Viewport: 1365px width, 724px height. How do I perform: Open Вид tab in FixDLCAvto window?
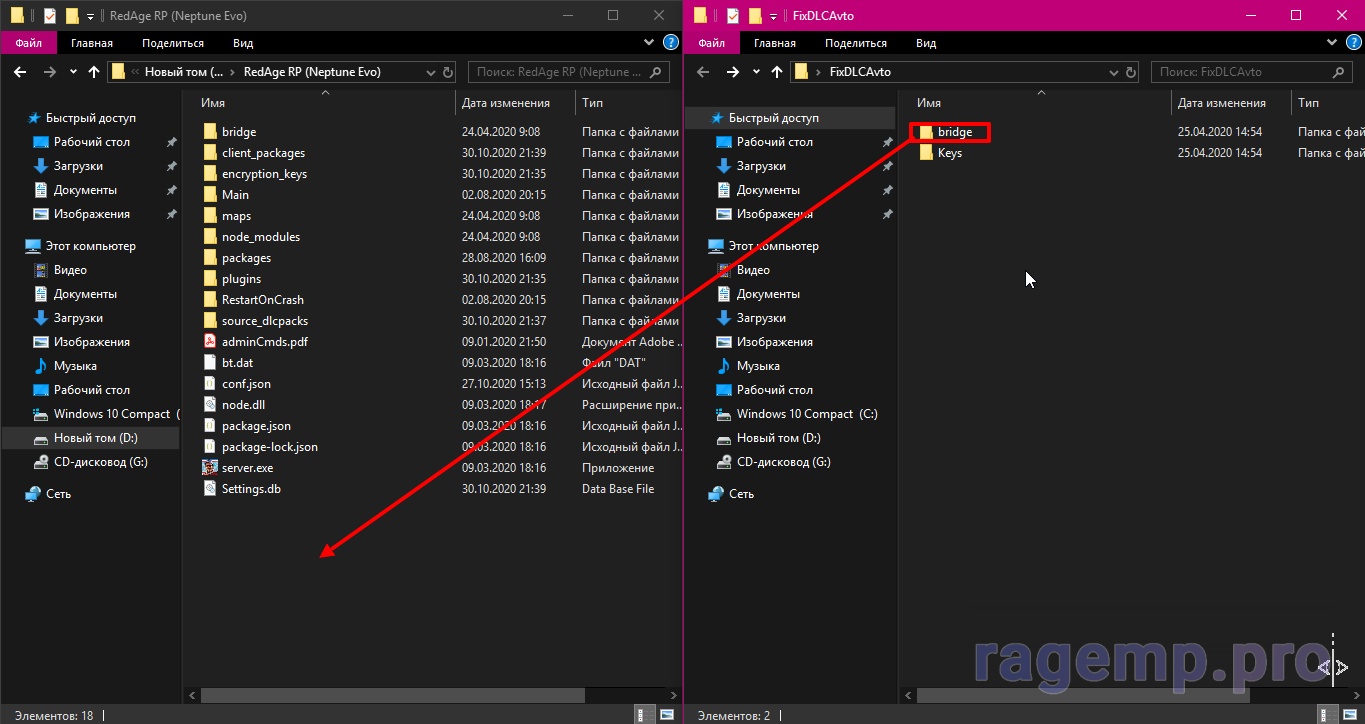(x=926, y=43)
